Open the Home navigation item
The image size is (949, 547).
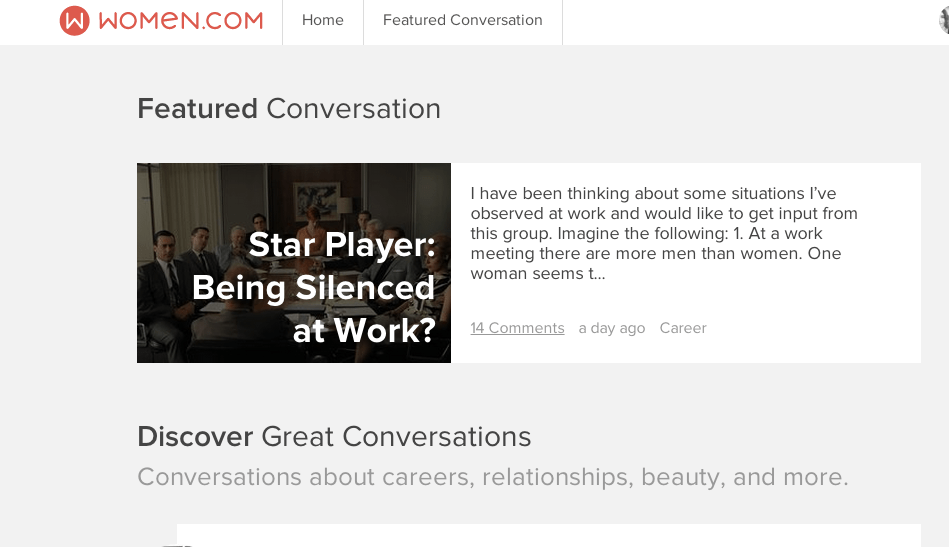tap(322, 21)
